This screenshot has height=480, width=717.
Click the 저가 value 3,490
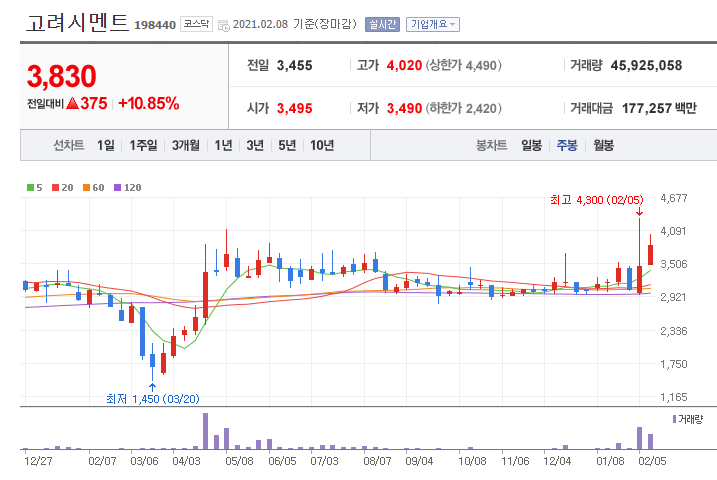pyautogui.click(x=404, y=108)
